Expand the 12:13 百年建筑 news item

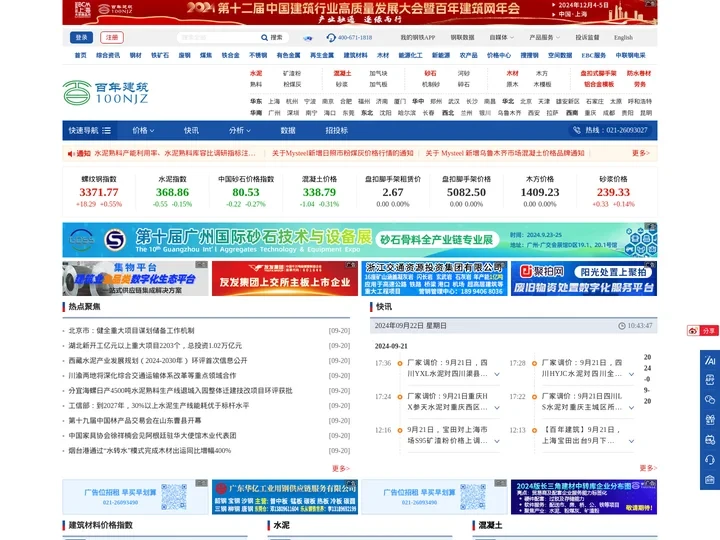click(631, 441)
